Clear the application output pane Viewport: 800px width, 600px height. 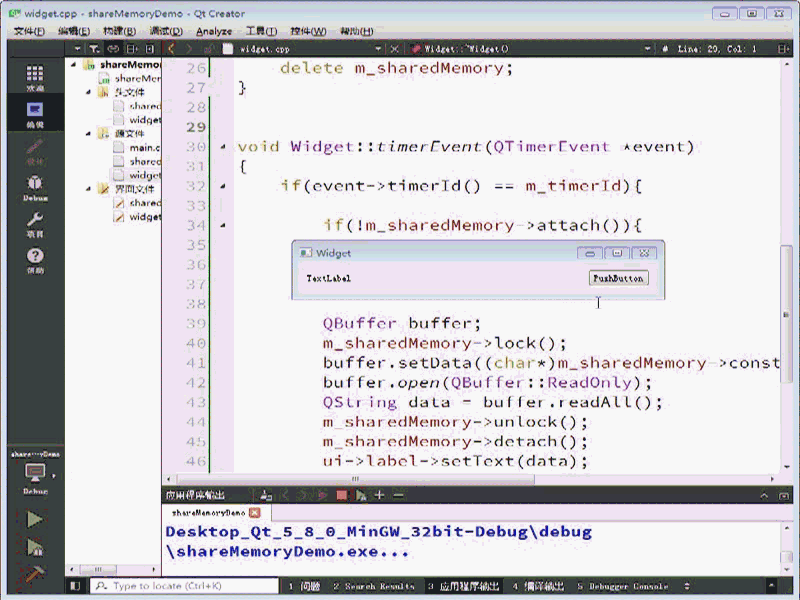tap(265, 495)
